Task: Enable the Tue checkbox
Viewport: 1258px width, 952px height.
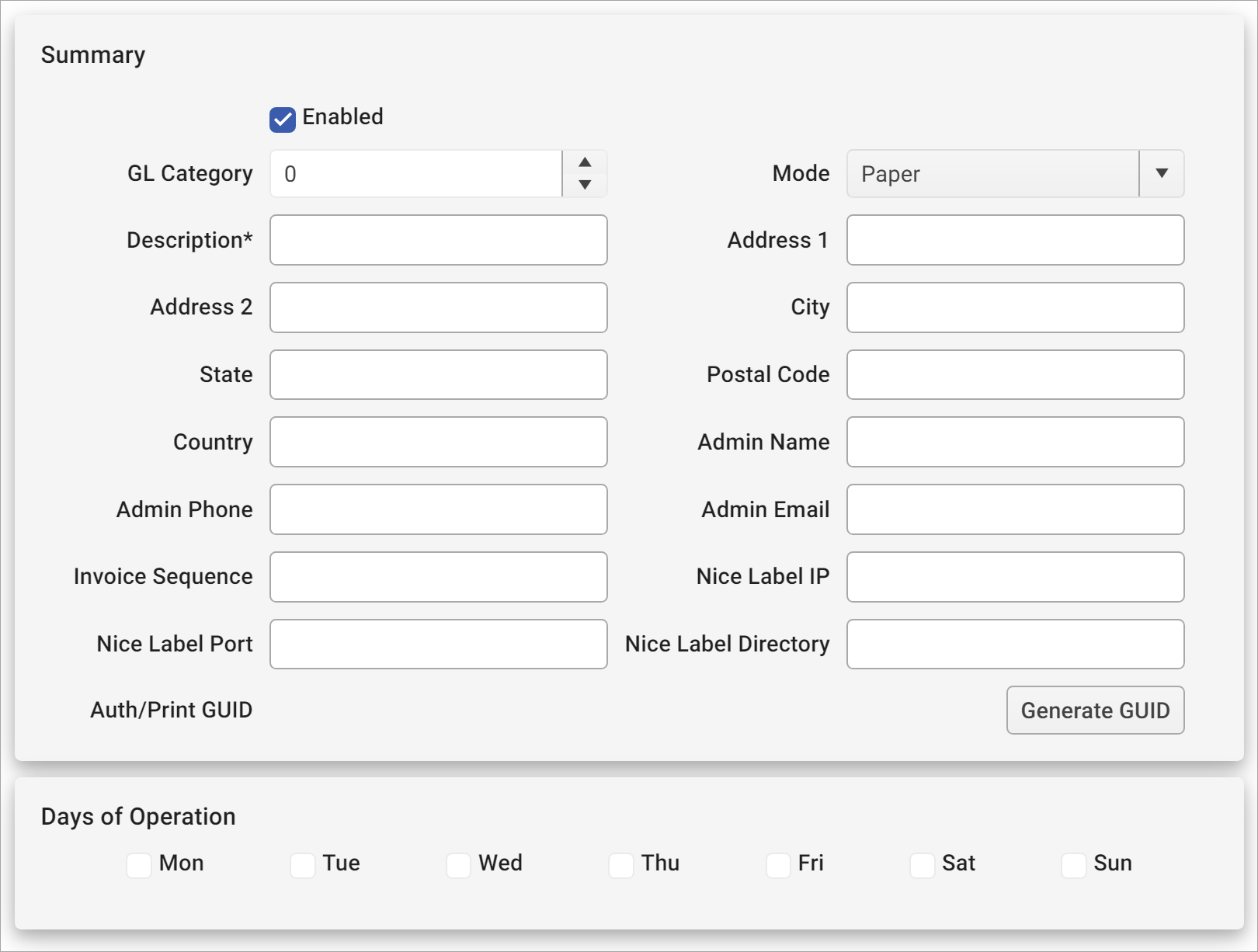Action: tap(302, 864)
